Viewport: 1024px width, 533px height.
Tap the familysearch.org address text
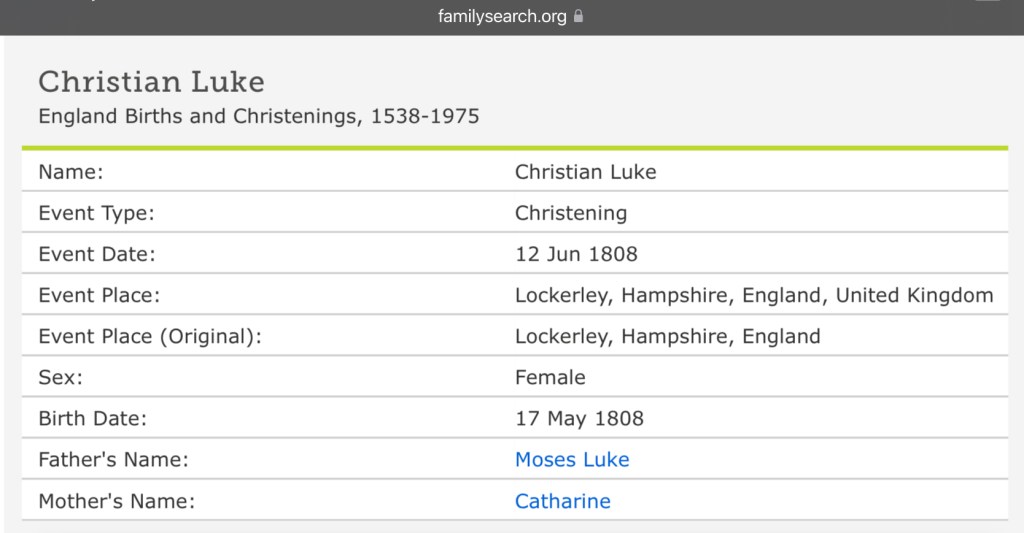502,16
